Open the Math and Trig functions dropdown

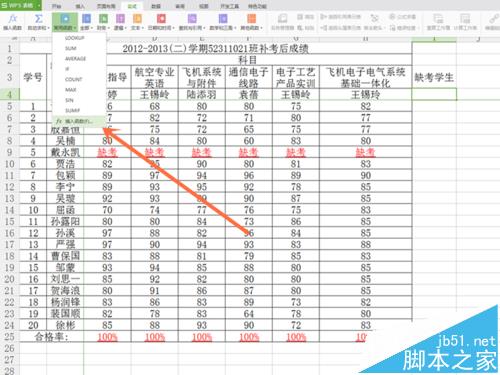(223, 22)
